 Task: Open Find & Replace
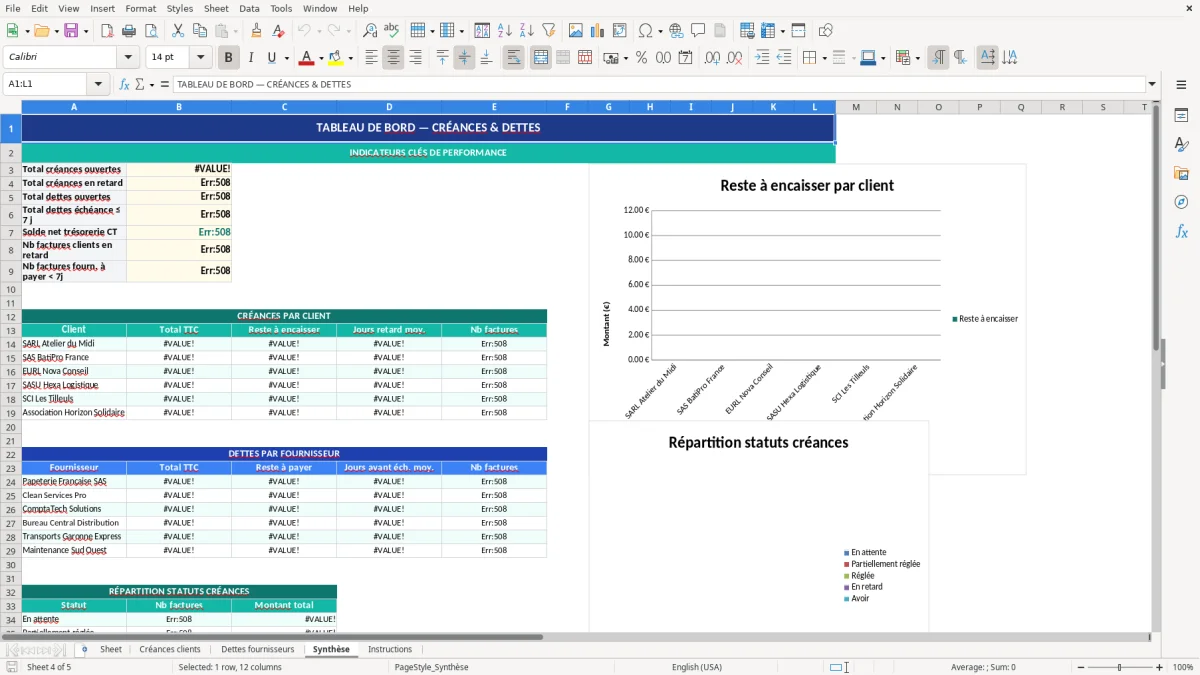(x=370, y=31)
